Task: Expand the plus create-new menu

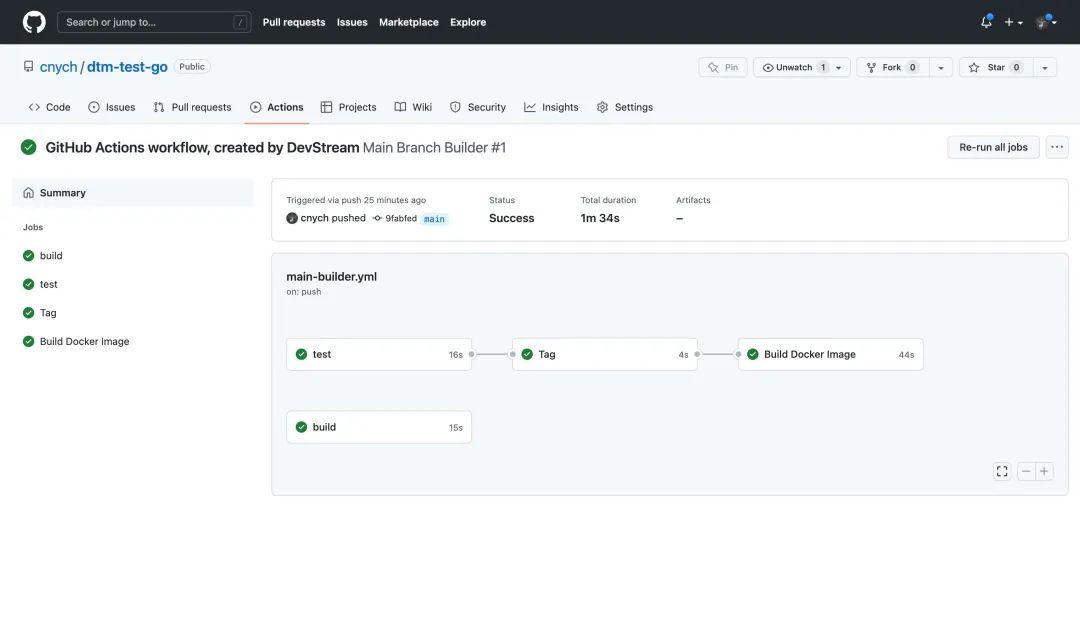Action: click(1013, 22)
